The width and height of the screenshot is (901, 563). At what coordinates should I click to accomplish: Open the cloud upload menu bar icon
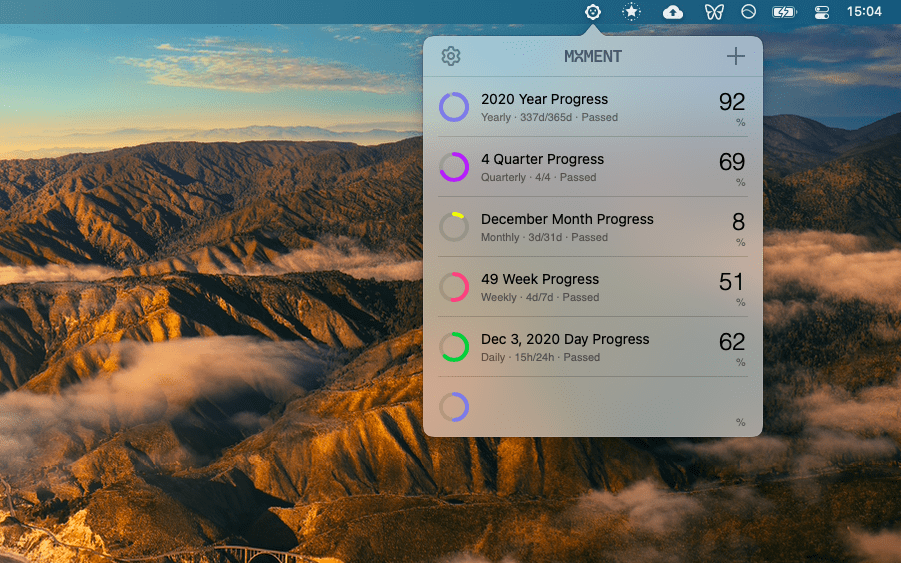672,12
